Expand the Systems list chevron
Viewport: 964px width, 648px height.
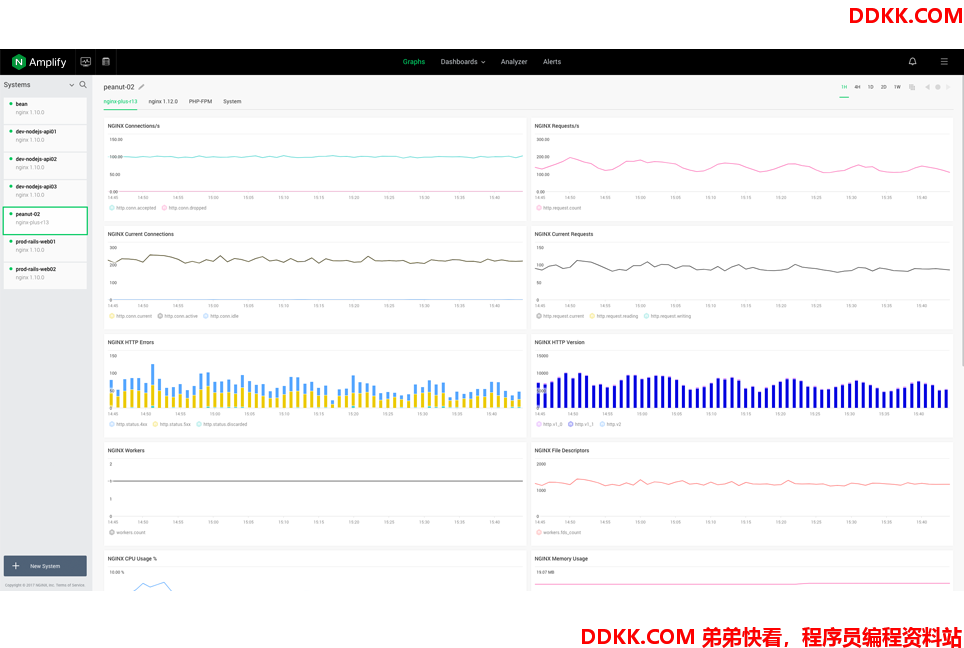[x=71, y=85]
